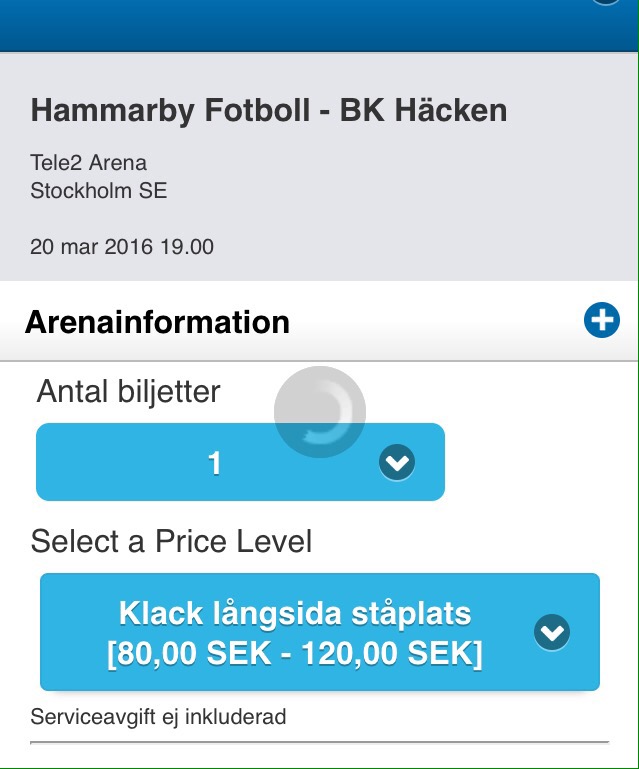Image resolution: width=639 pixels, height=769 pixels.
Task: Click the blue top header bar
Action: 300,25
